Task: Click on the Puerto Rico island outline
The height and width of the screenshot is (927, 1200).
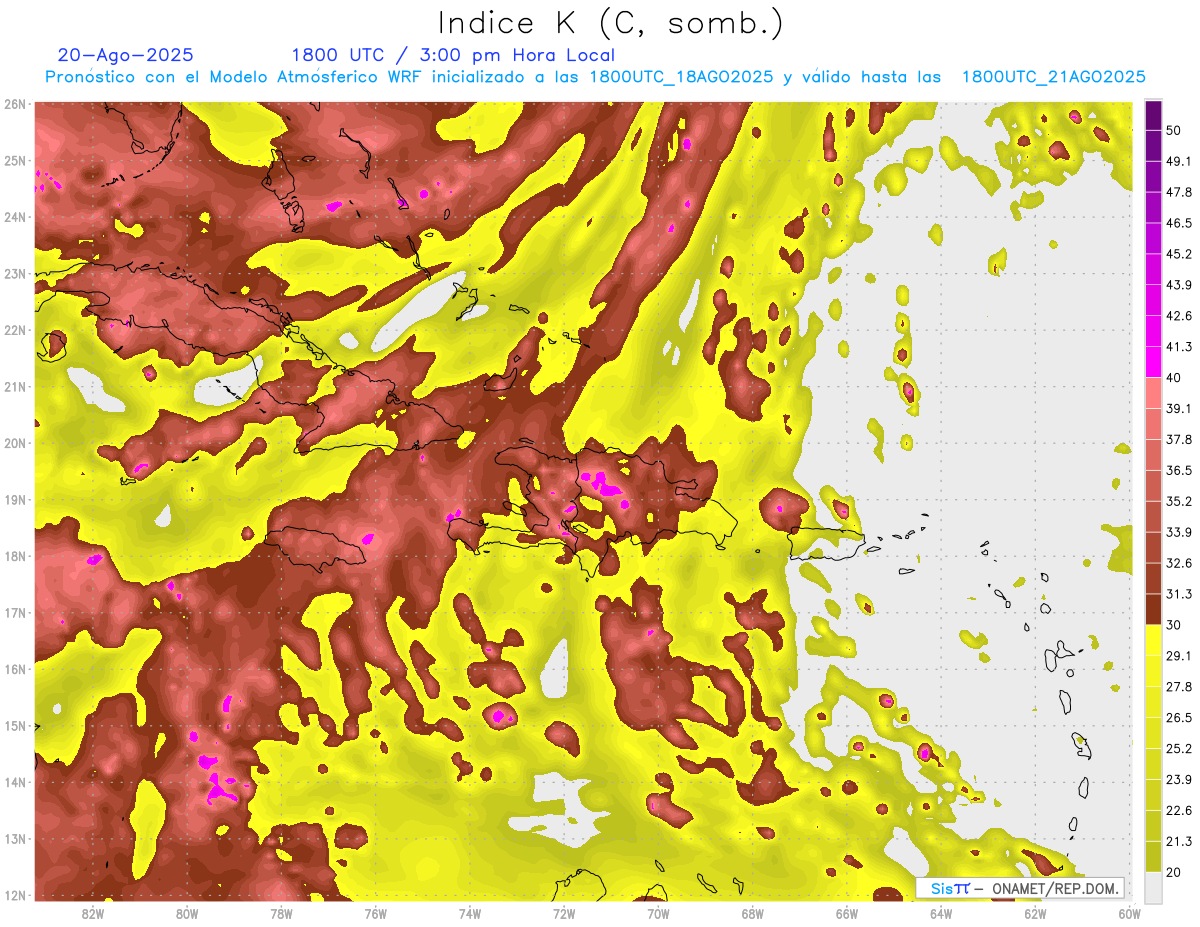Action: [x=825, y=545]
